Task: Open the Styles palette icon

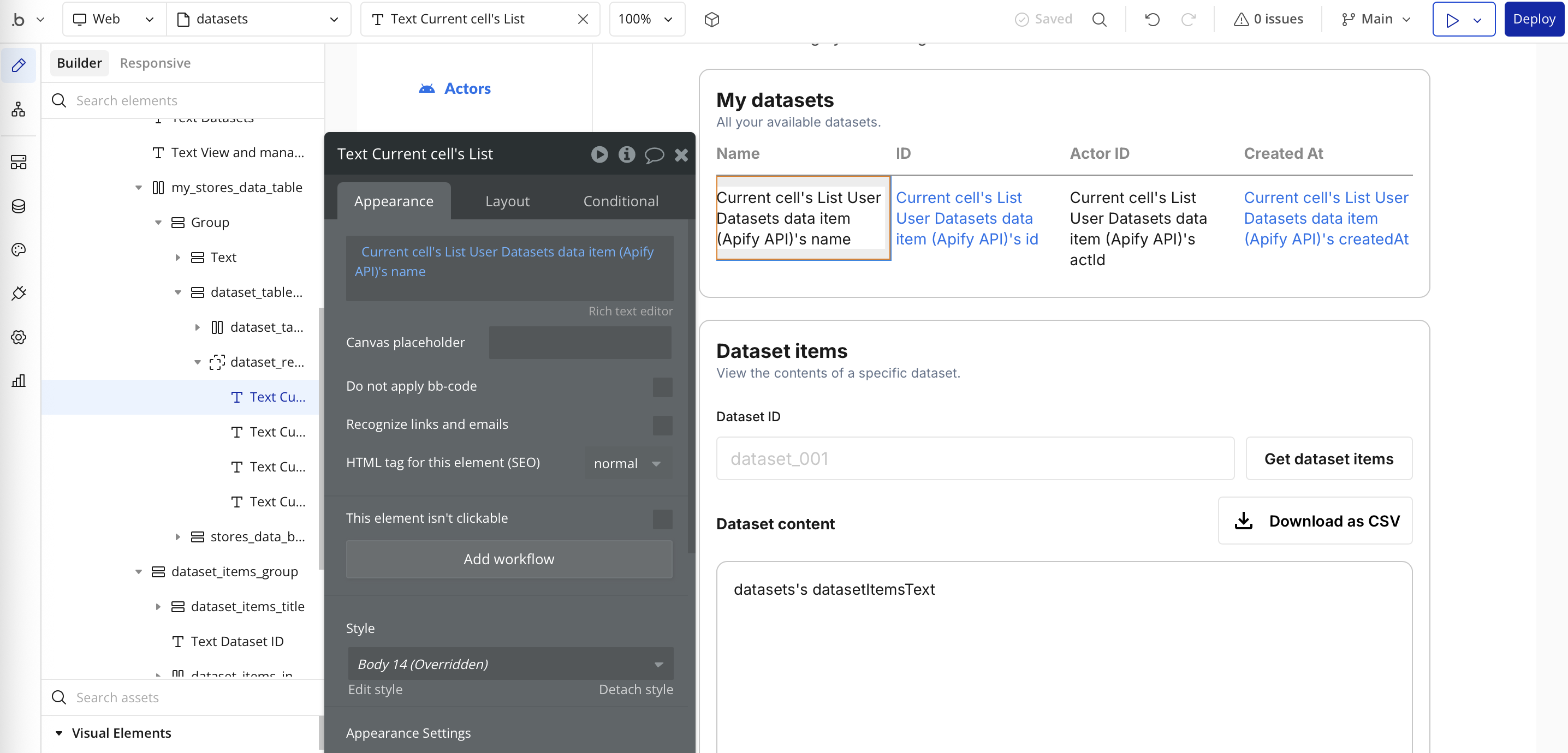Action: point(19,249)
